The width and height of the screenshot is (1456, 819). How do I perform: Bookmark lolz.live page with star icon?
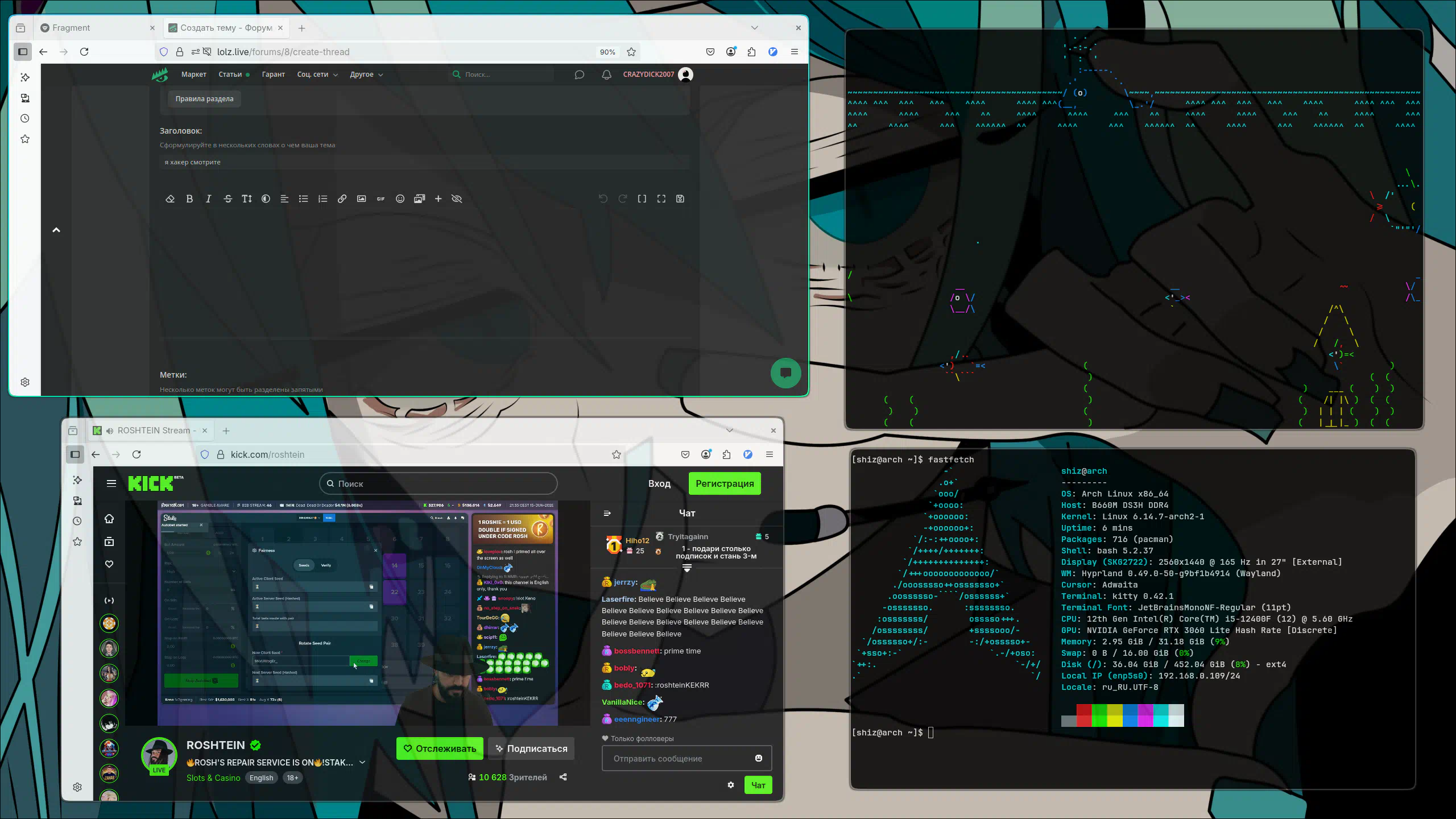coord(631,52)
